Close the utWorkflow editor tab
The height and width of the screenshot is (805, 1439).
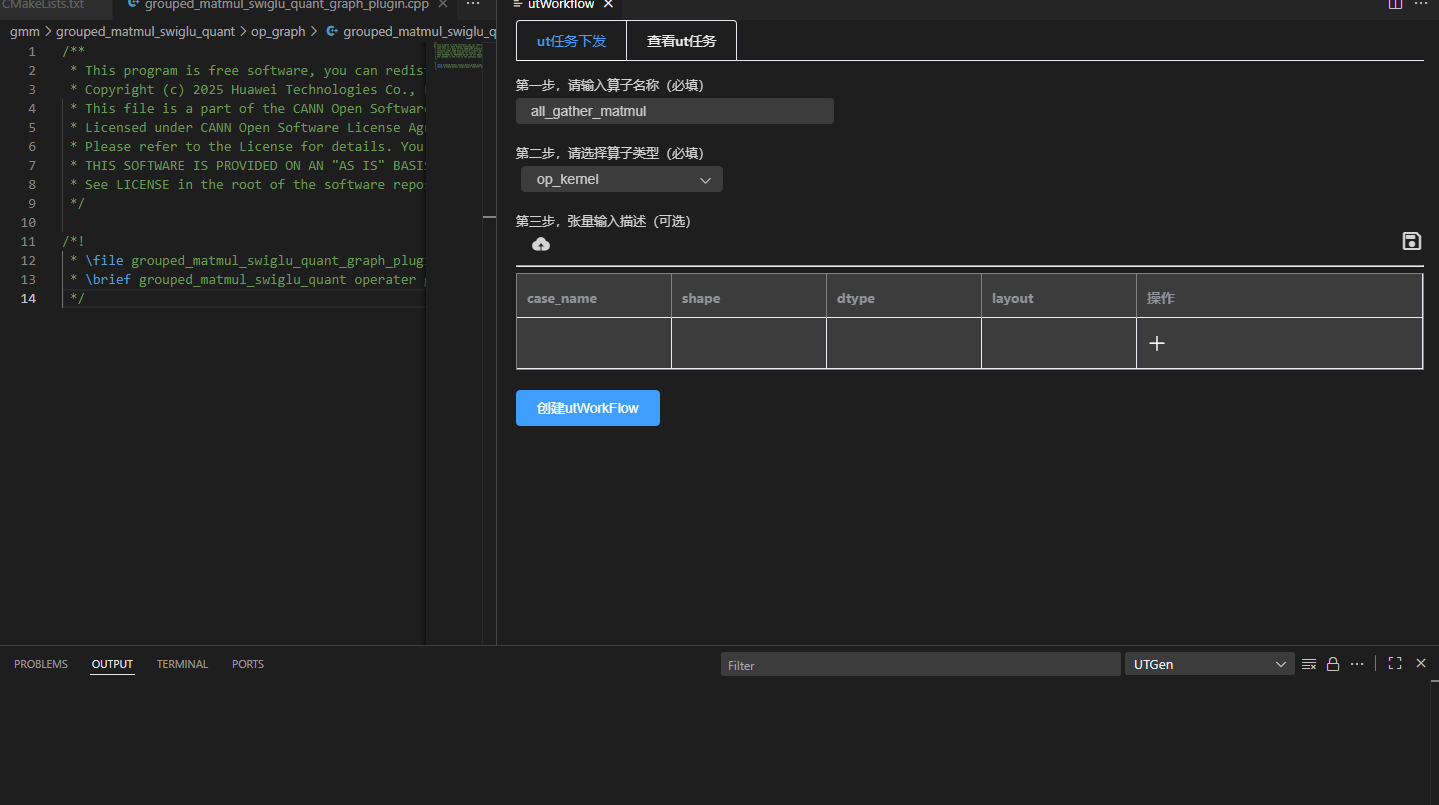click(607, 5)
